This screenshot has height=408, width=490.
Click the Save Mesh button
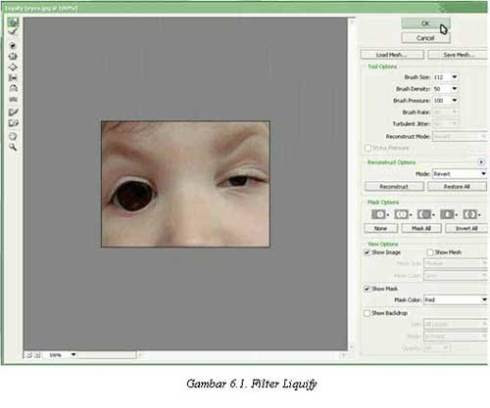click(x=458, y=55)
